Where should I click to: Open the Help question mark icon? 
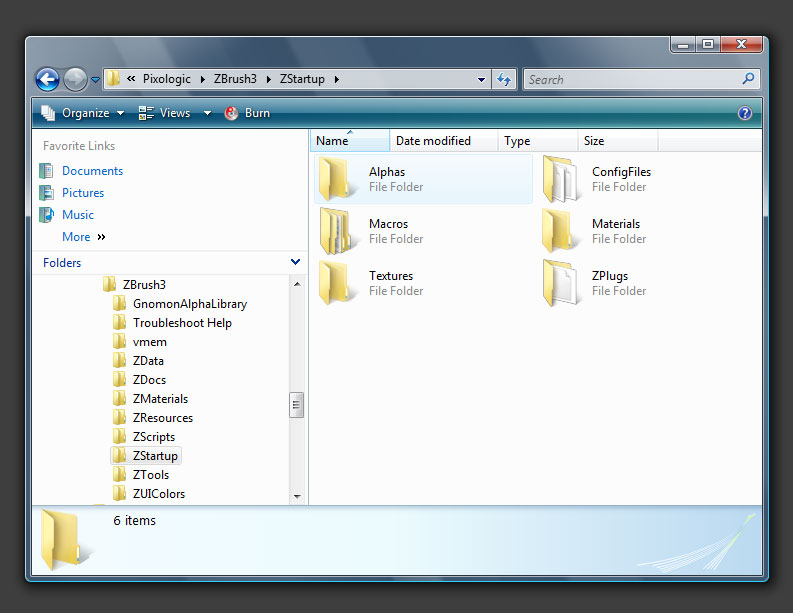(x=744, y=114)
